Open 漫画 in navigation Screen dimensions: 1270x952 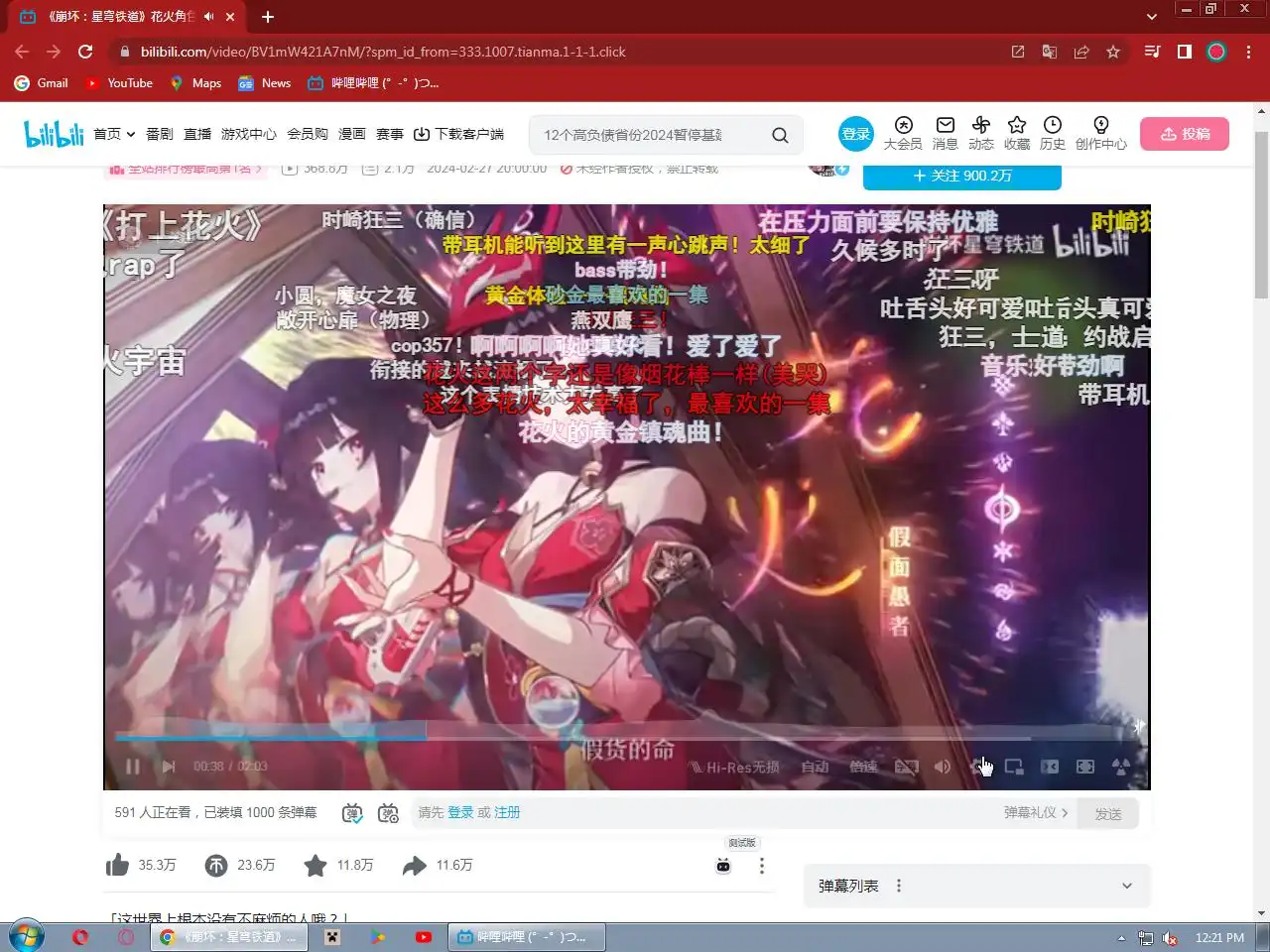point(351,134)
